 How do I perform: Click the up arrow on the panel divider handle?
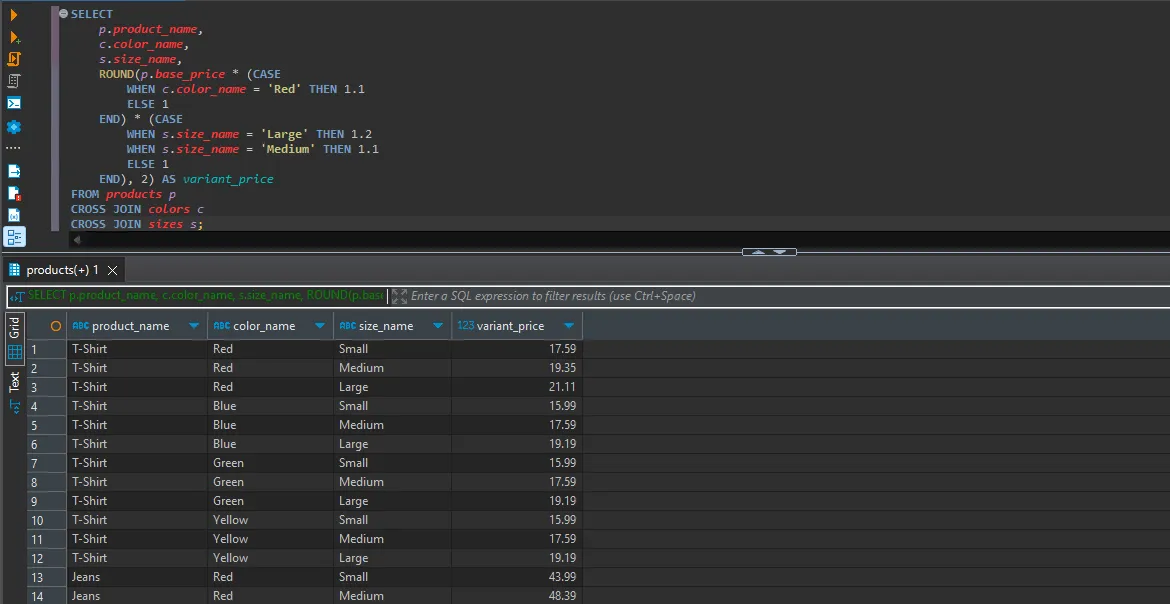759,252
